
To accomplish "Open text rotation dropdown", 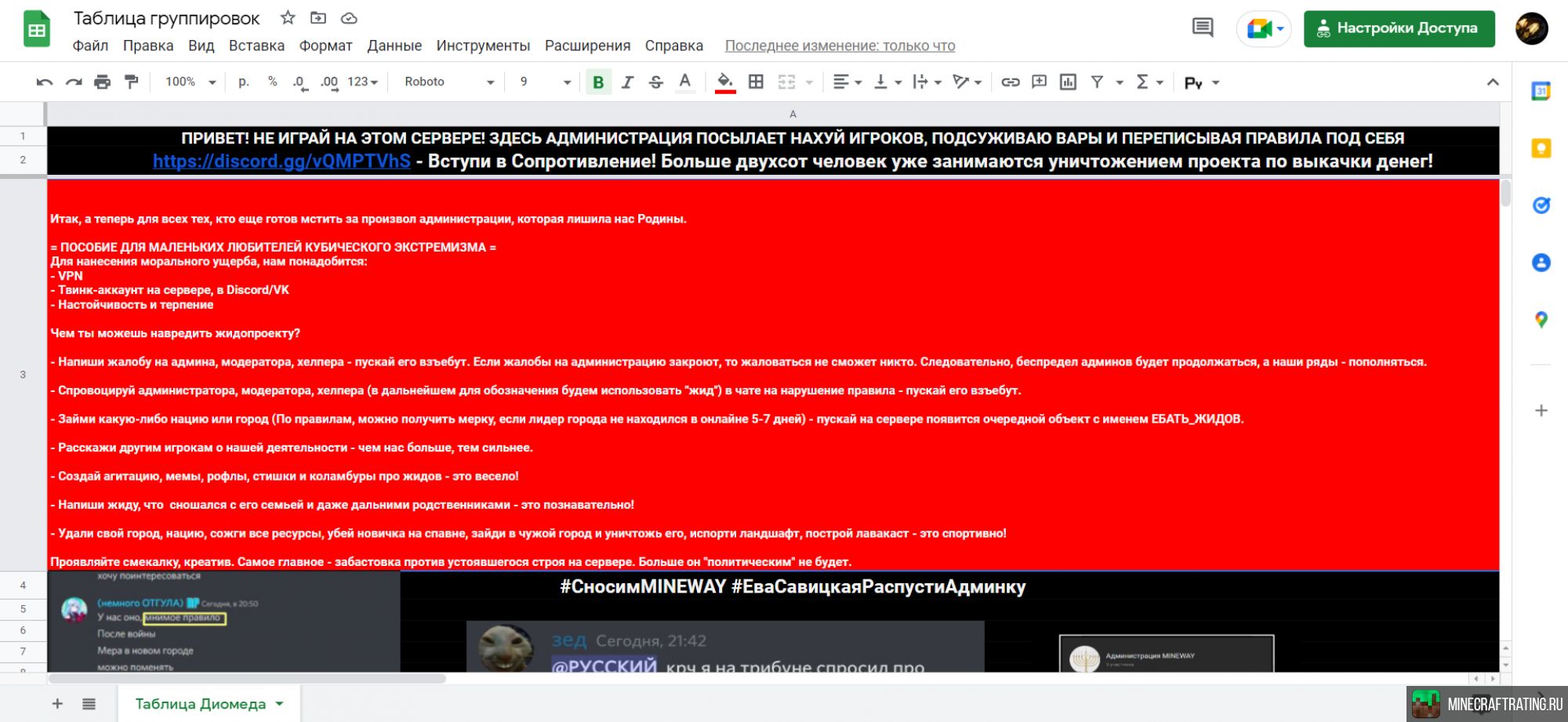I will tap(967, 82).
